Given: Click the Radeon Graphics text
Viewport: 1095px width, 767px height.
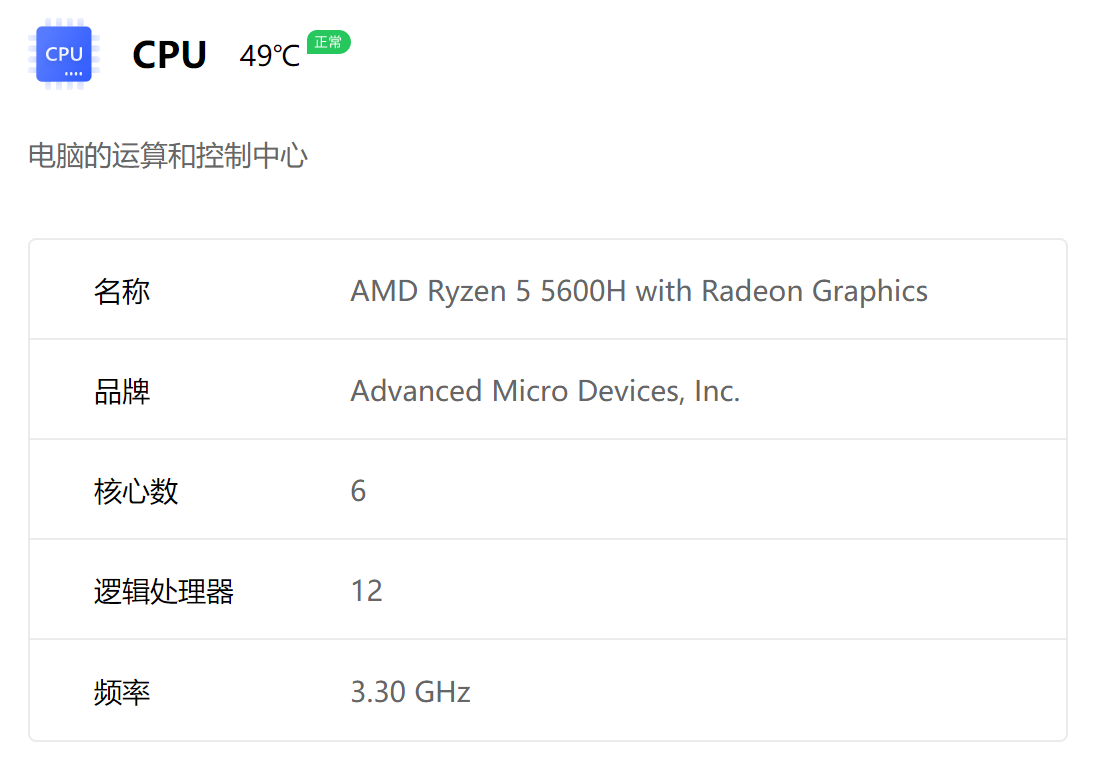Looking at the screenshot, I should (x=814, y=291).
